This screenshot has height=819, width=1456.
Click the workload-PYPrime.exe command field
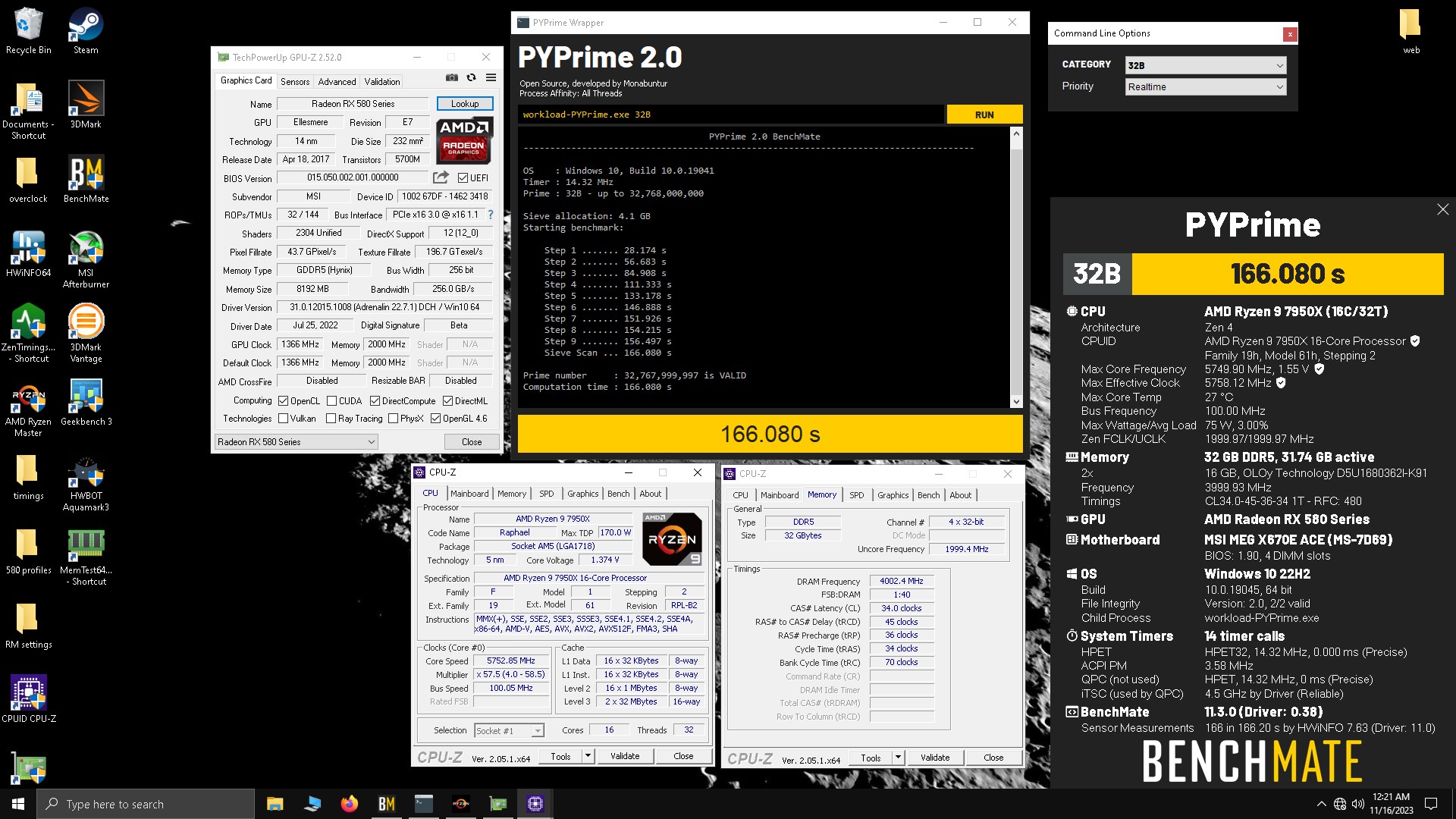[731, 115]
